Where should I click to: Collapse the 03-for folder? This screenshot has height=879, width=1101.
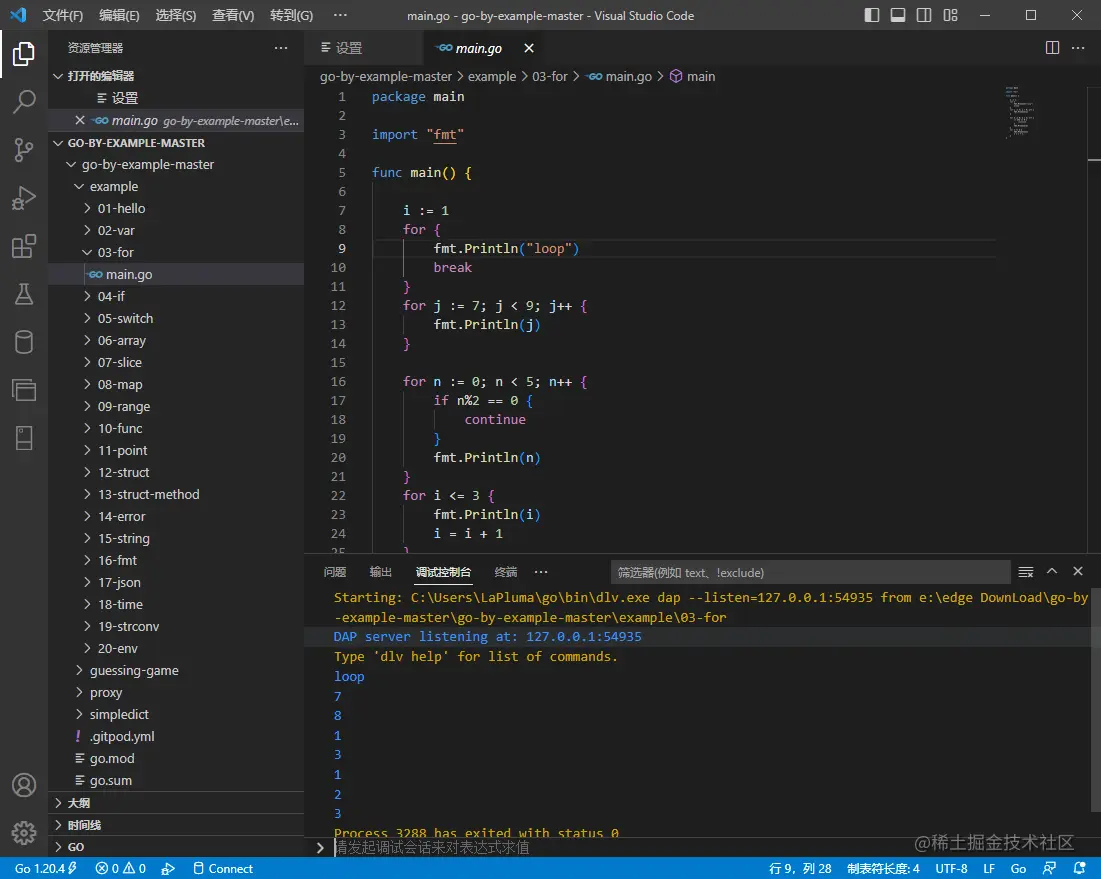[87, 252]
